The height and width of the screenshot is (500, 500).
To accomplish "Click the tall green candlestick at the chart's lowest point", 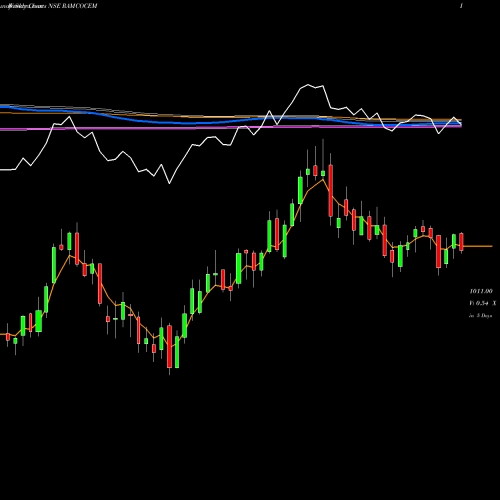I will pyautogui.click(x=177, y=352).
